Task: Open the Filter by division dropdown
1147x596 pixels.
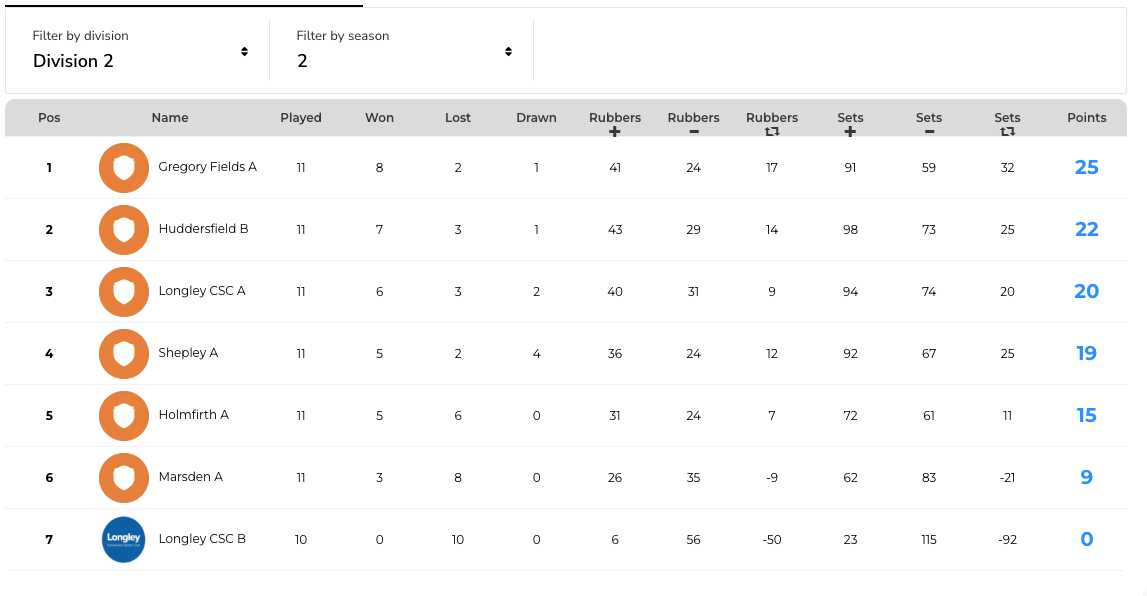Action: pos(140,50)
